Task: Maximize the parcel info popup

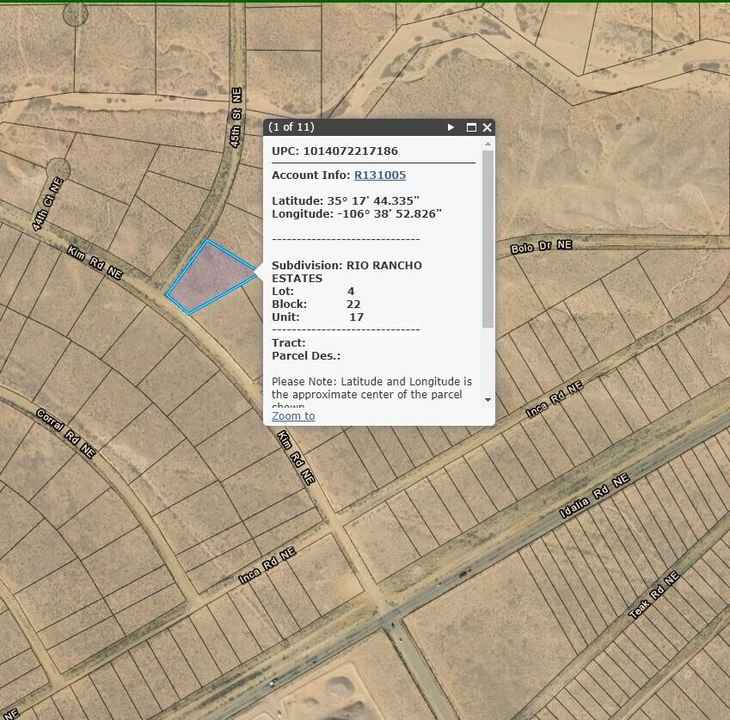Action: 471,128
